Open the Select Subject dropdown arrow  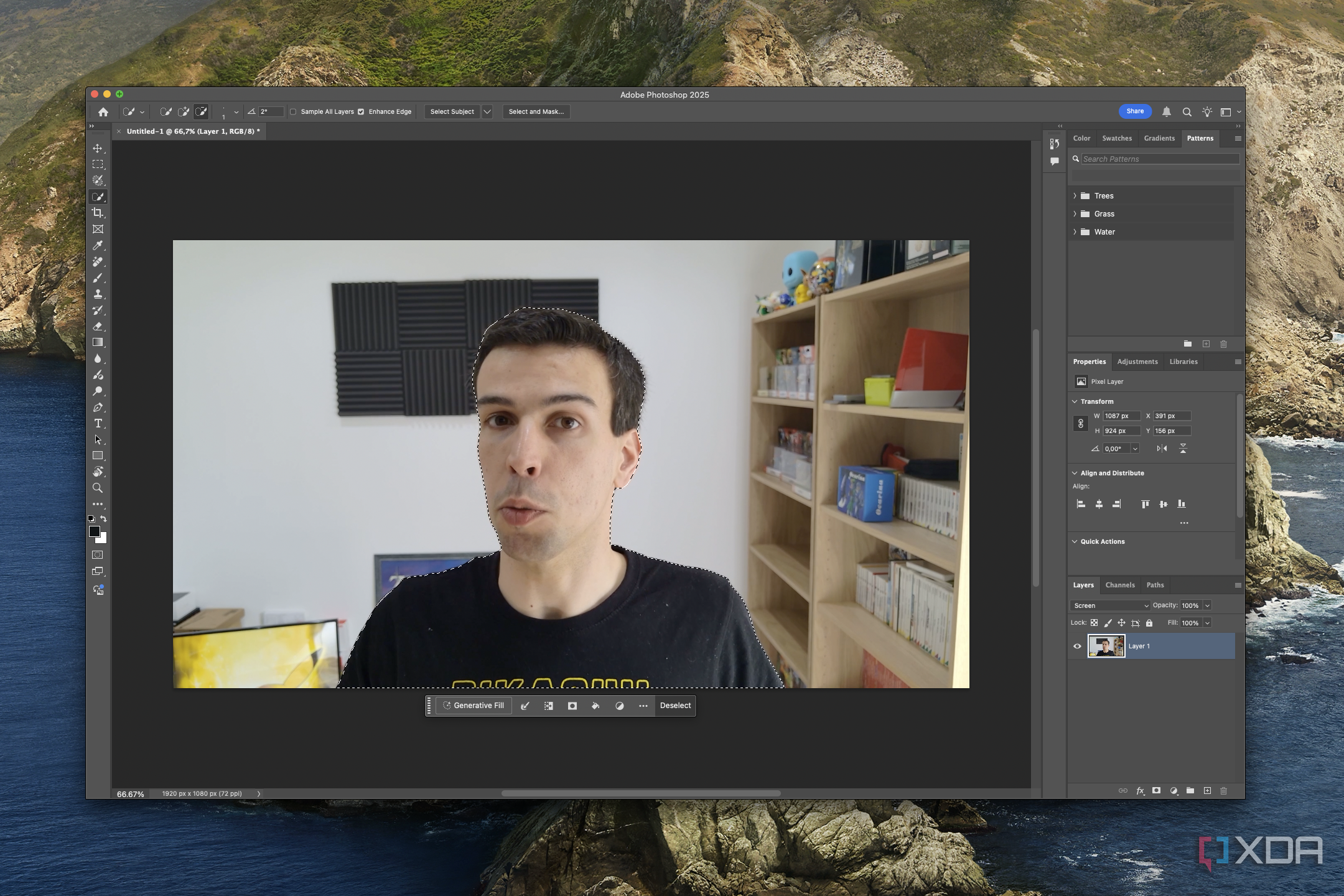coord(487,112)
